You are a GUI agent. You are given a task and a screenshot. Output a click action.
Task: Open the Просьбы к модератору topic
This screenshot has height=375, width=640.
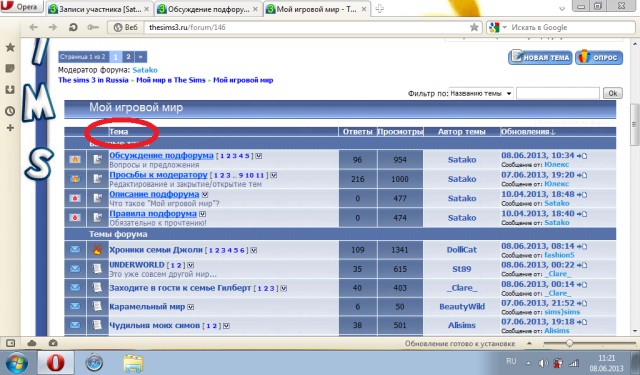click(x=158, y=175)
